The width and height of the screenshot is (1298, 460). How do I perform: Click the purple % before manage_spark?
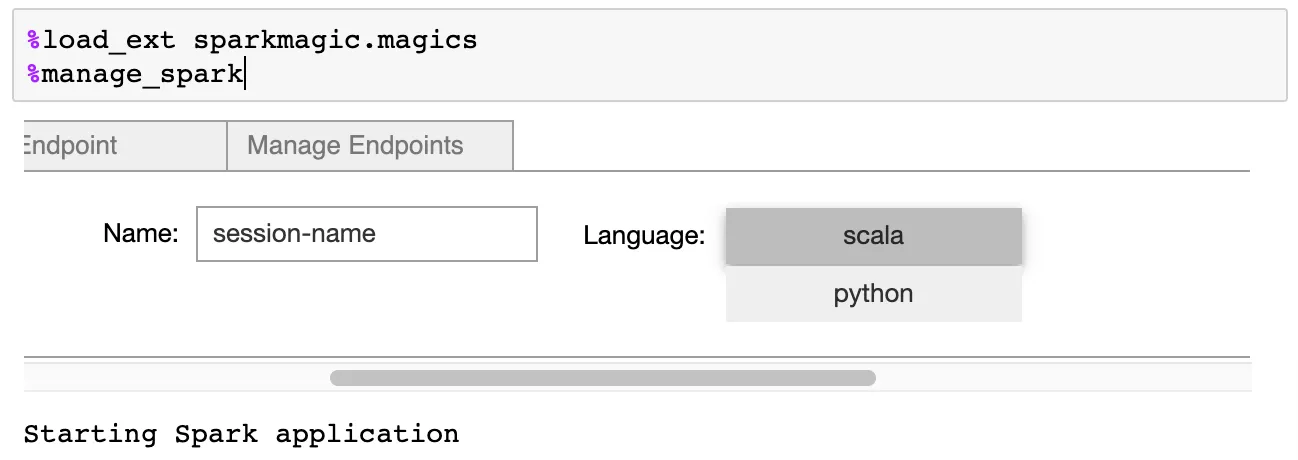pyautogui.click(x=33, y=74)
